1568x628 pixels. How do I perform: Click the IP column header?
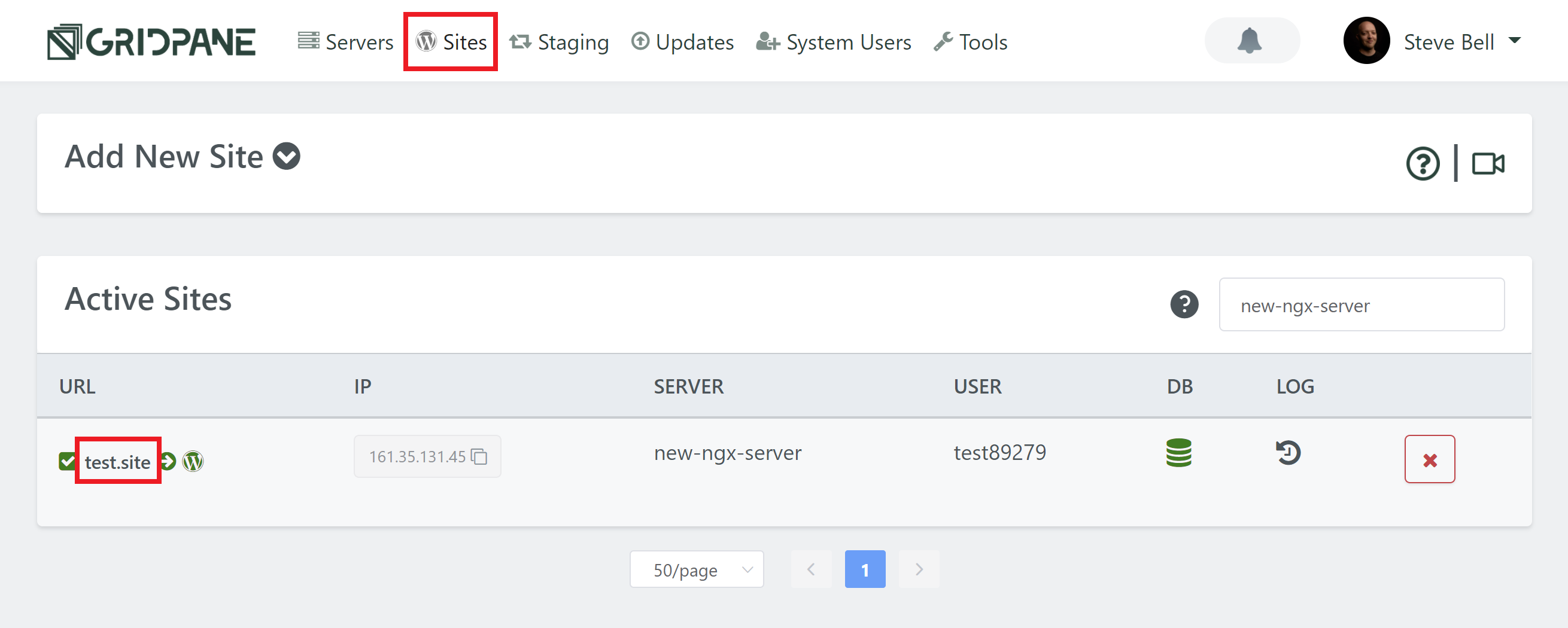point(363,386)
